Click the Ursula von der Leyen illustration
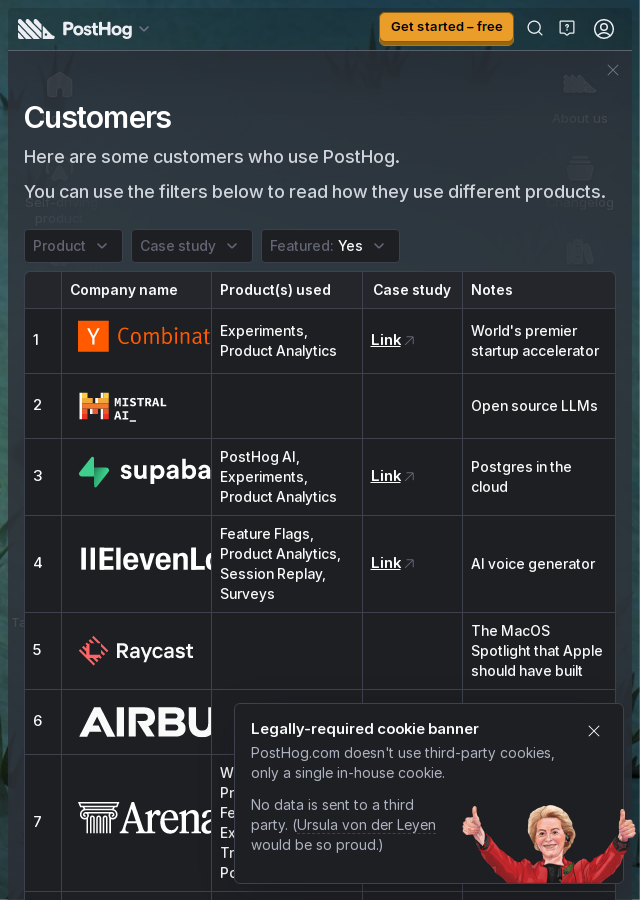 [548, 844]
